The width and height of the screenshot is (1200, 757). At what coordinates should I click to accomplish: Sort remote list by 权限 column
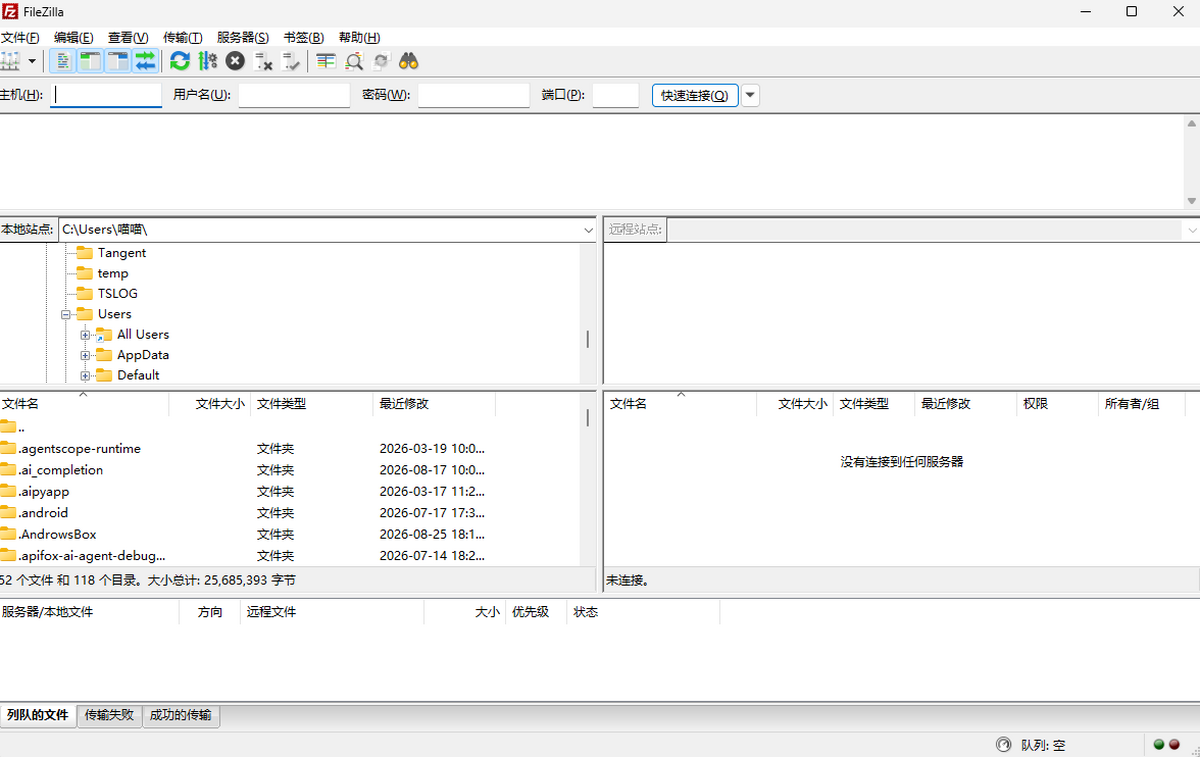pyautogui.click(x=1057, y=404)
